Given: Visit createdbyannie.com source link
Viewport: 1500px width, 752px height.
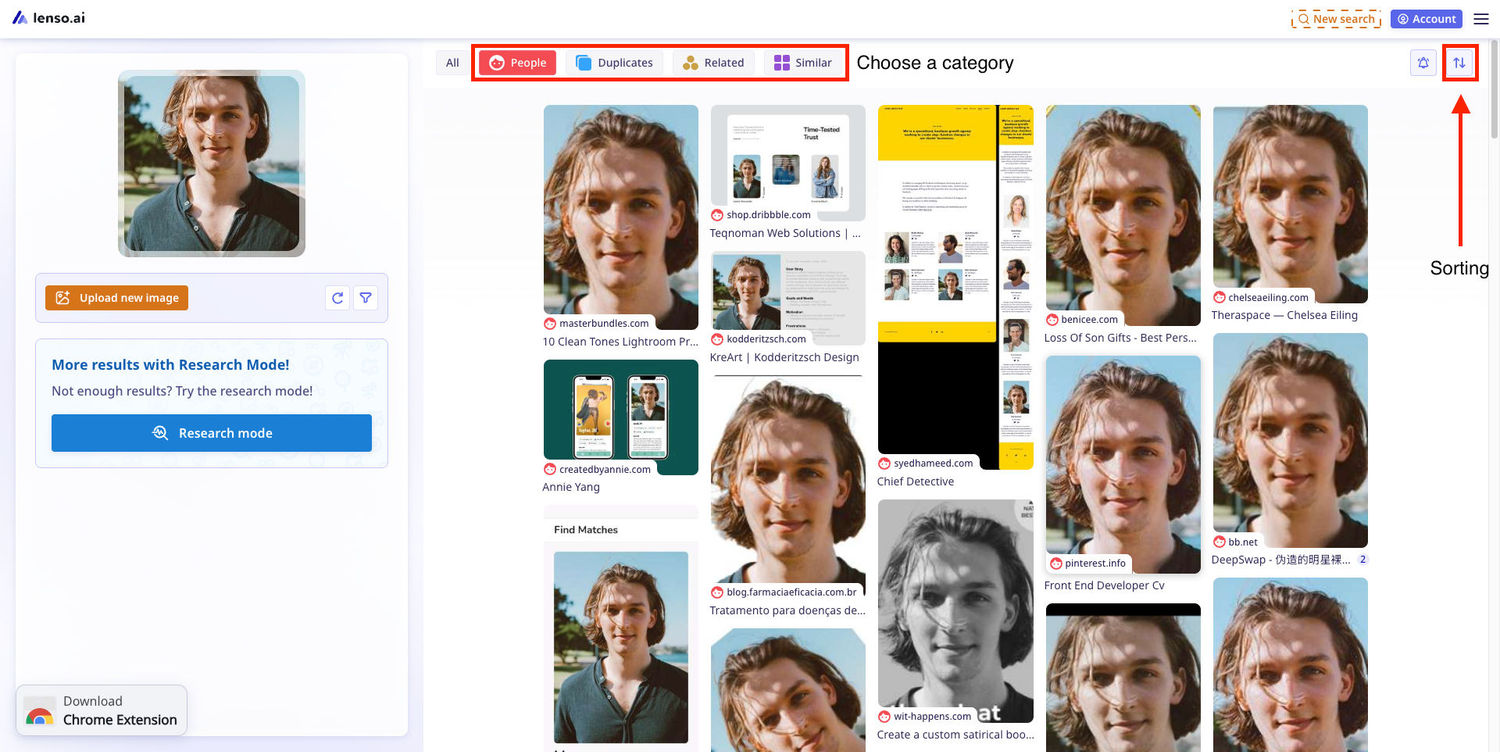Looking at the screenshot, I should click(605, 470).
